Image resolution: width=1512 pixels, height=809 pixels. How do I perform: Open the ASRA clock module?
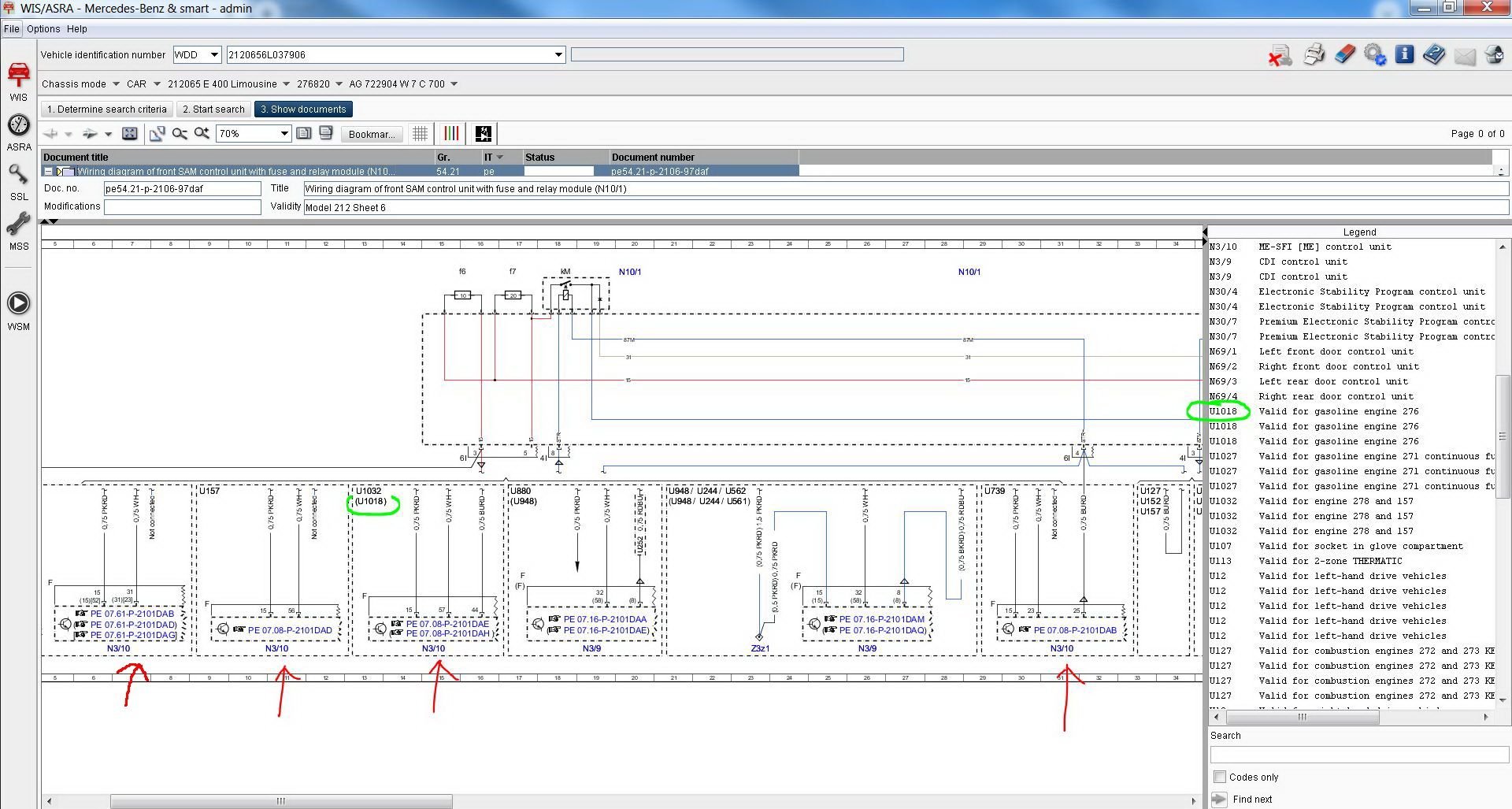coord(19,126)
